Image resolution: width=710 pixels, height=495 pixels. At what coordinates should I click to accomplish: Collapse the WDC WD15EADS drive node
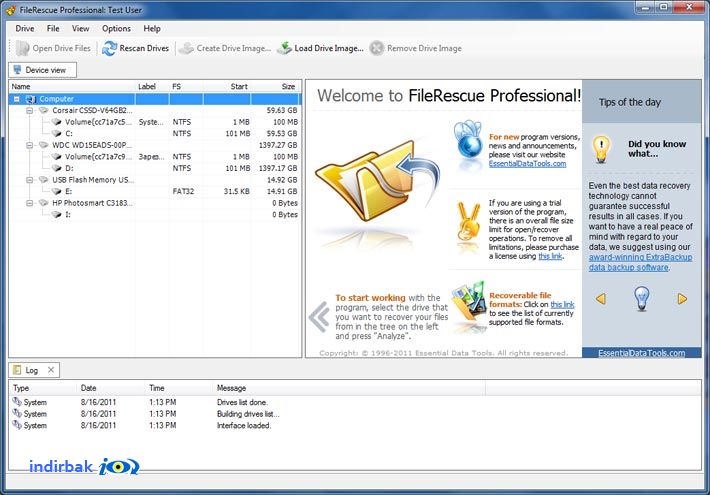tap(29, 145)
